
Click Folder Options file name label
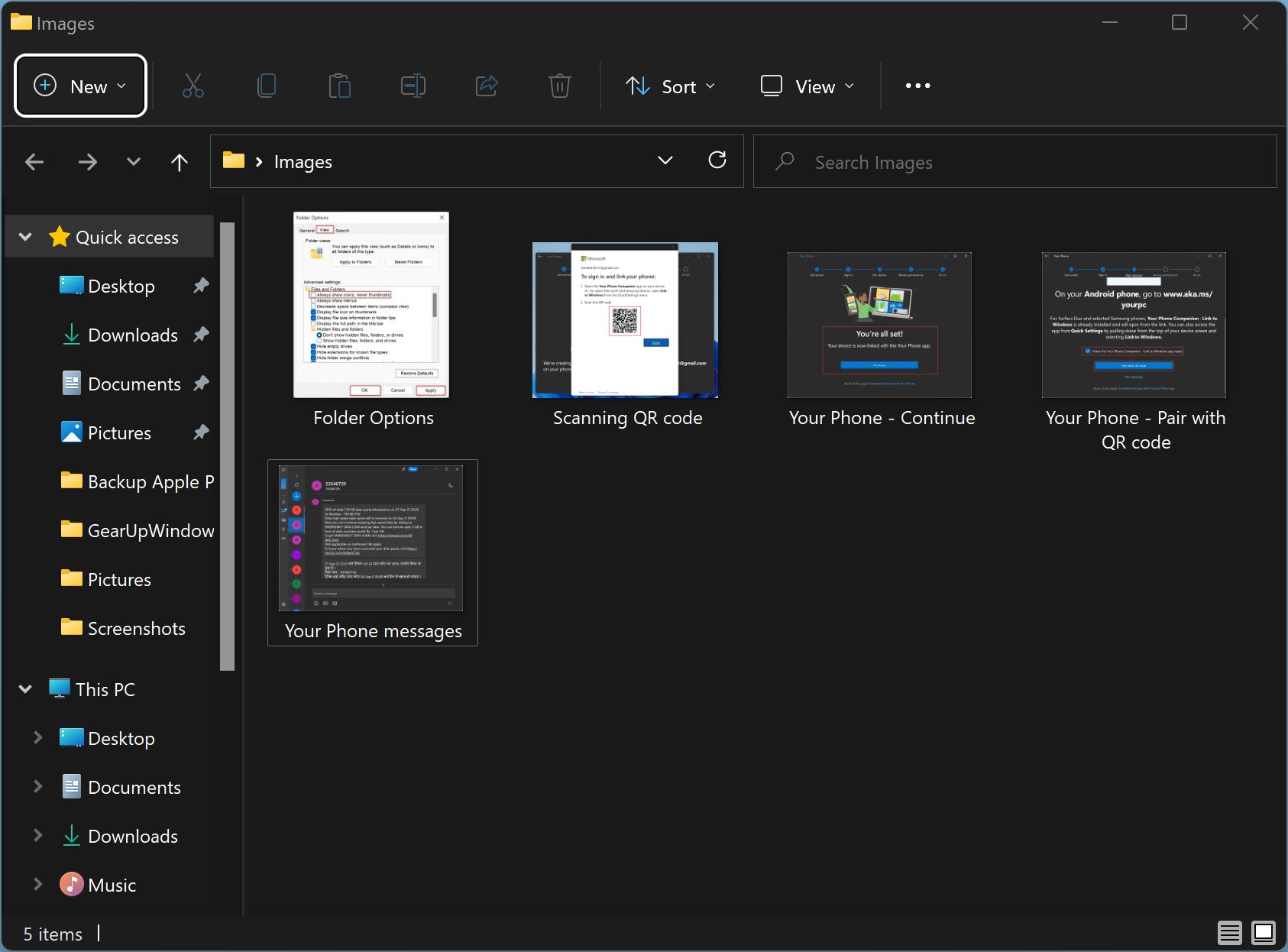[374, 418]
